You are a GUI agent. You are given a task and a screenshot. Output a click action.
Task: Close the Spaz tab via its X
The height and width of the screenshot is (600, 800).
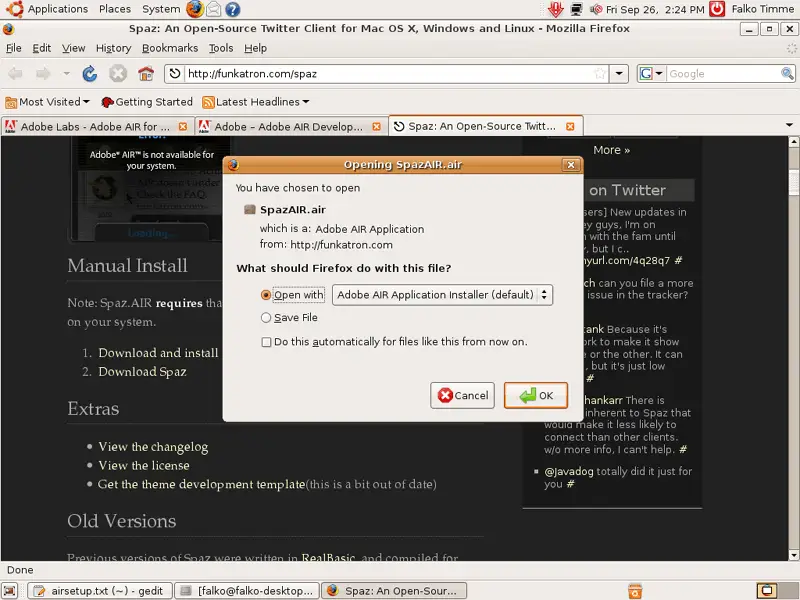click(x=570, y=127)
